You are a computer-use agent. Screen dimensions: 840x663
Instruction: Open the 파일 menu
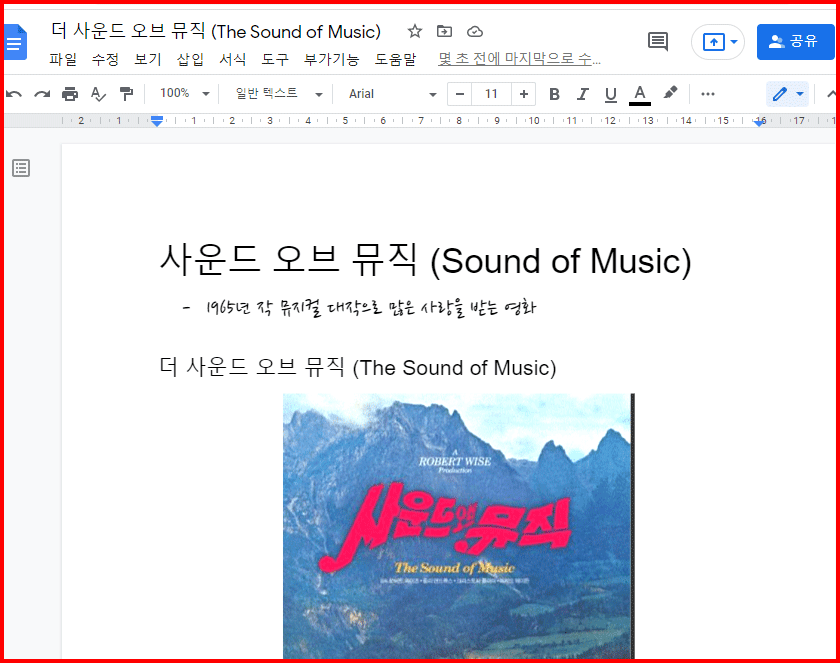63,59
